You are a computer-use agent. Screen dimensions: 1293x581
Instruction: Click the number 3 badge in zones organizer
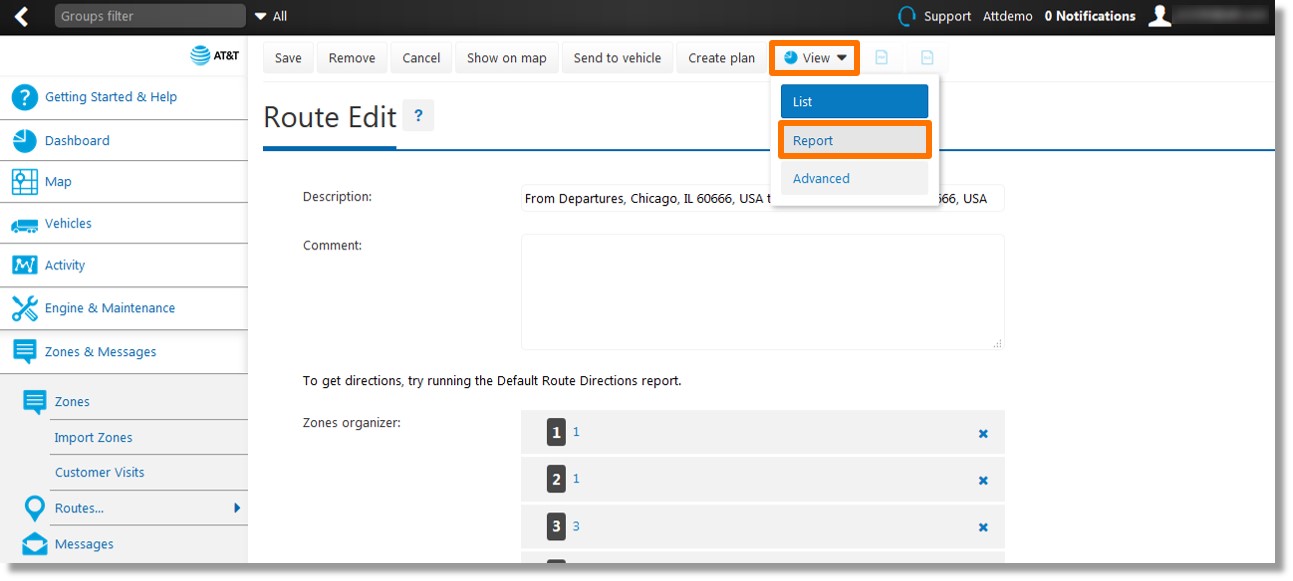pyautogui.click(x=557, y=527)
